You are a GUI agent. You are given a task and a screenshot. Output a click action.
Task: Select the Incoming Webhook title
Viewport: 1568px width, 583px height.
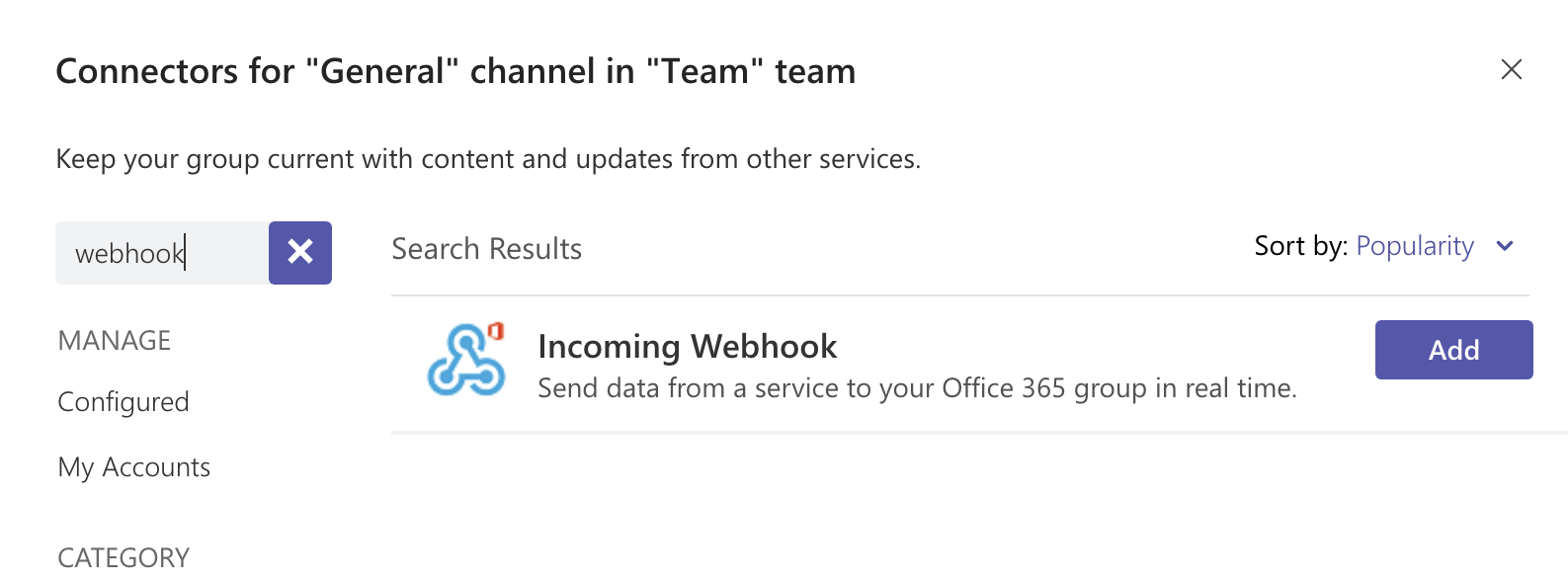click(x=687, y=347)
